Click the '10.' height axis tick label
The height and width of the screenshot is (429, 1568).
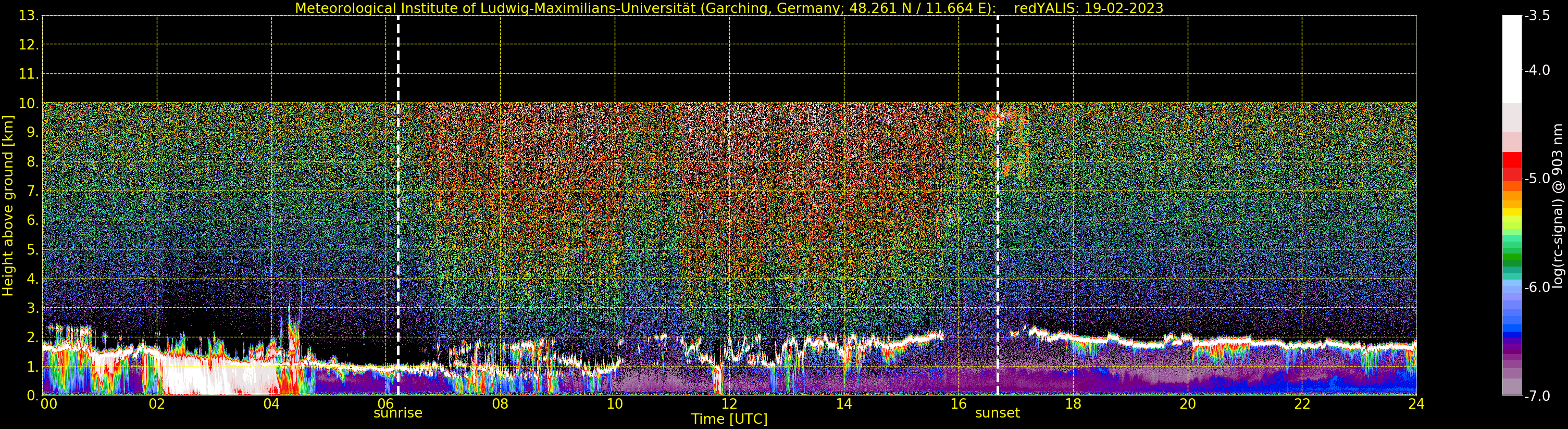click(29, 104)
